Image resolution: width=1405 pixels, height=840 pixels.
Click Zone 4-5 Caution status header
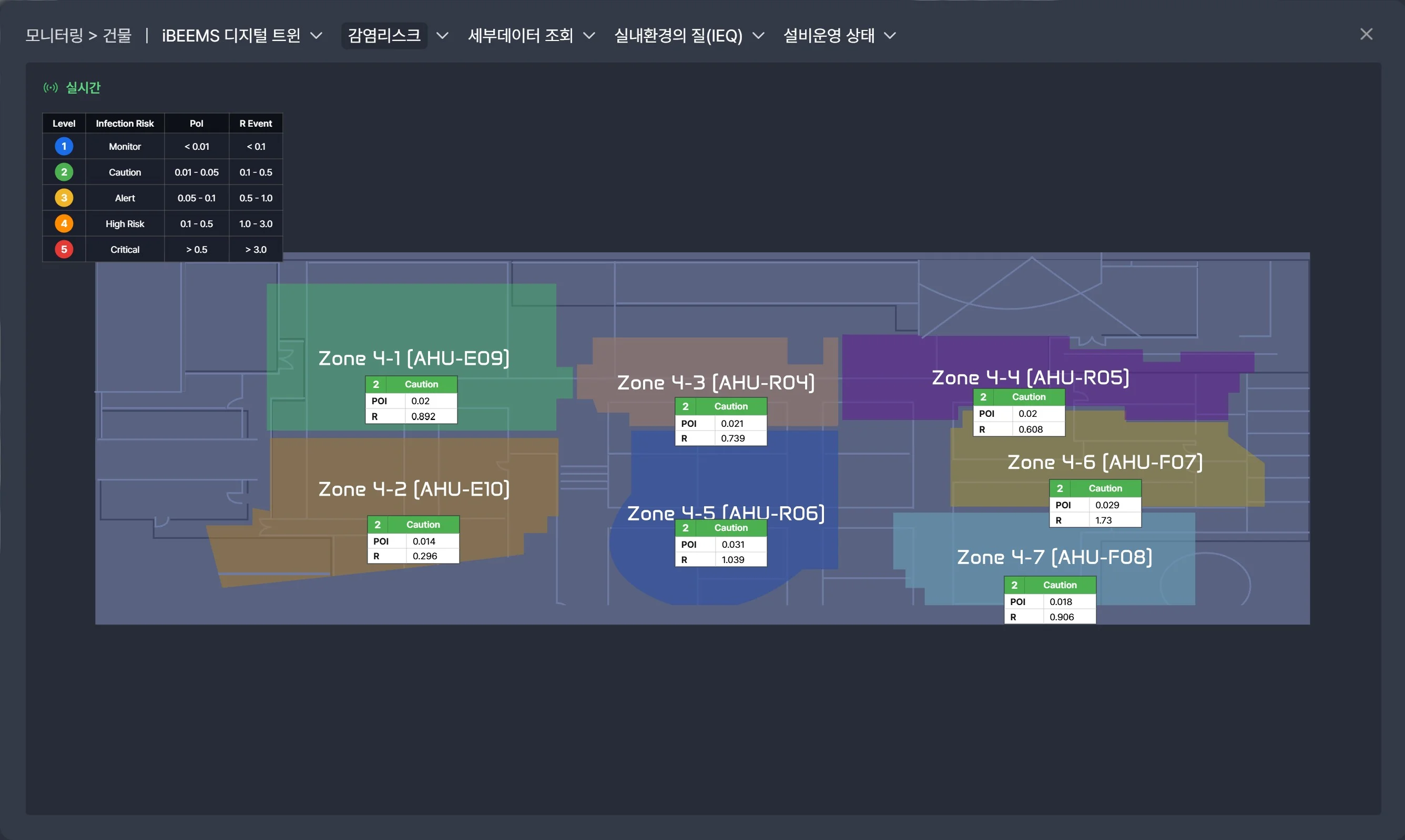click(720, 528)
